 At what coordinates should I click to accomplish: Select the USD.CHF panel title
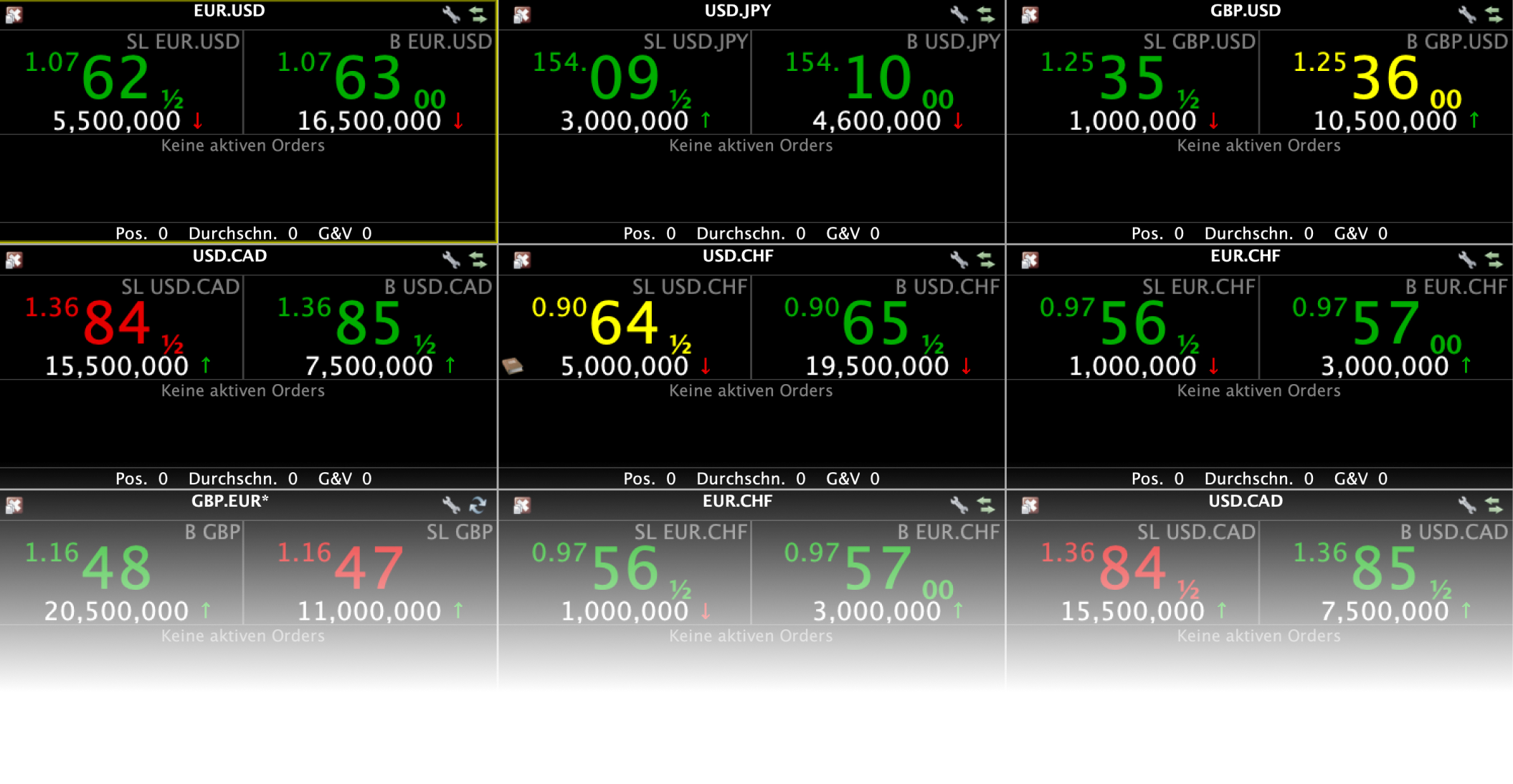point(737,256)
